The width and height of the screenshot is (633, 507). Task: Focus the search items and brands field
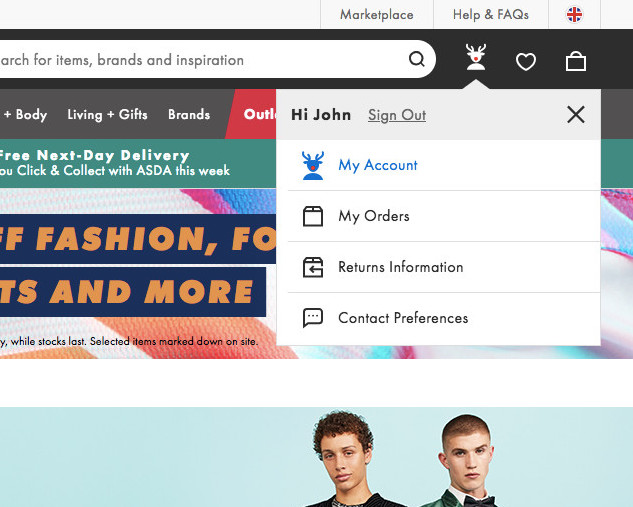tap(200, 60)
